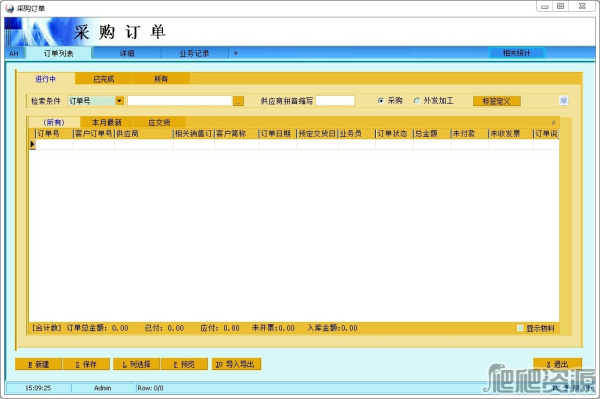The width and height of the screenshot is (600, 399).
Task: Click the small pin icon above grid
Action: (x=553, y=122)
